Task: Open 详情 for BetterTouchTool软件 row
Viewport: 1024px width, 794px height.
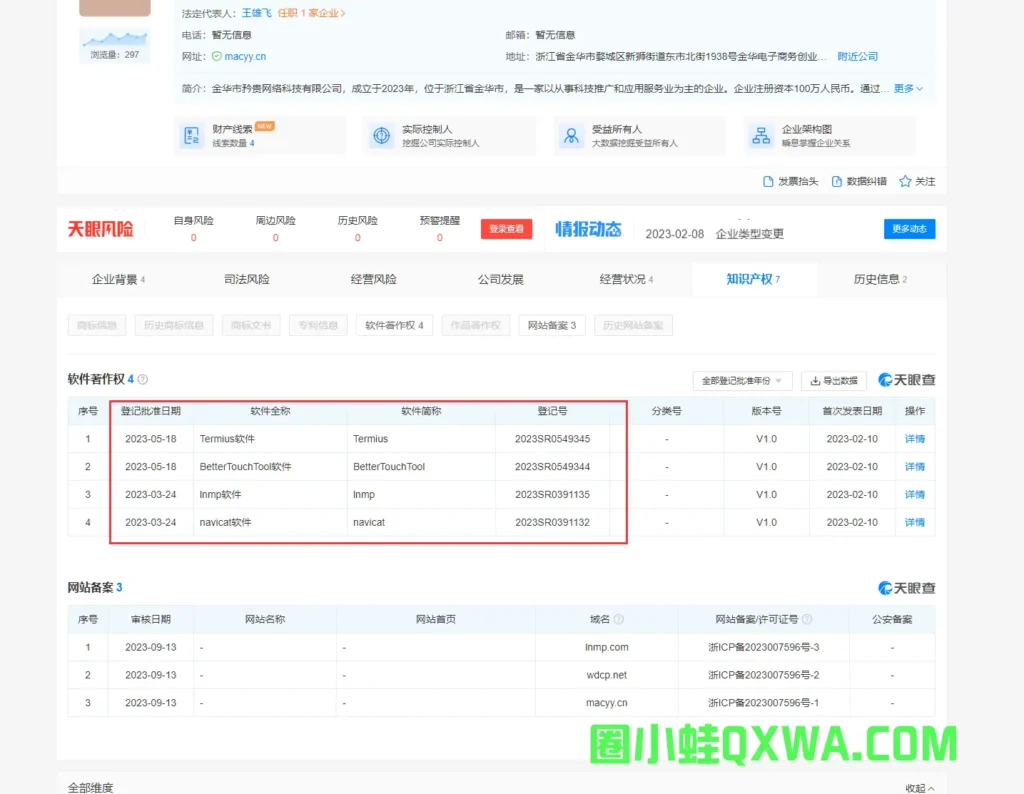Action: pyautogui.click(x=915, y=467)
